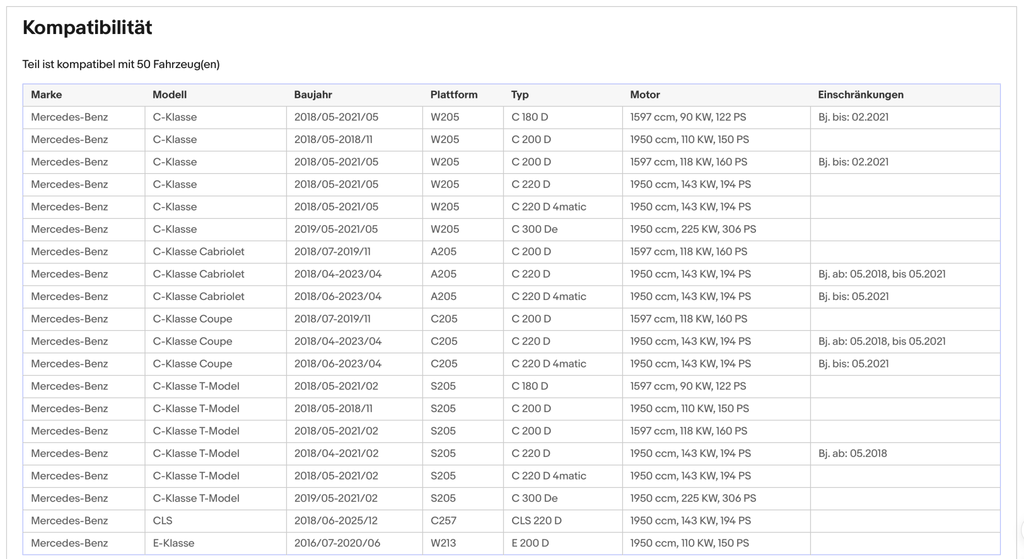
Task: Select C-Klasse Cabriolet in the C 200 D row
Action: click(199, 251)
